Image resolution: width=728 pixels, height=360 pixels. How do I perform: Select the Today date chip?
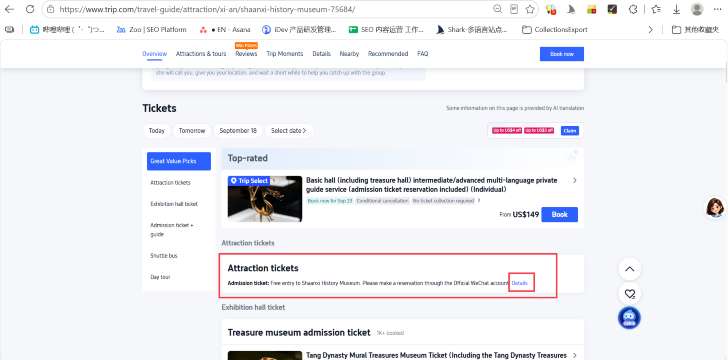click(x=156, y=131)
